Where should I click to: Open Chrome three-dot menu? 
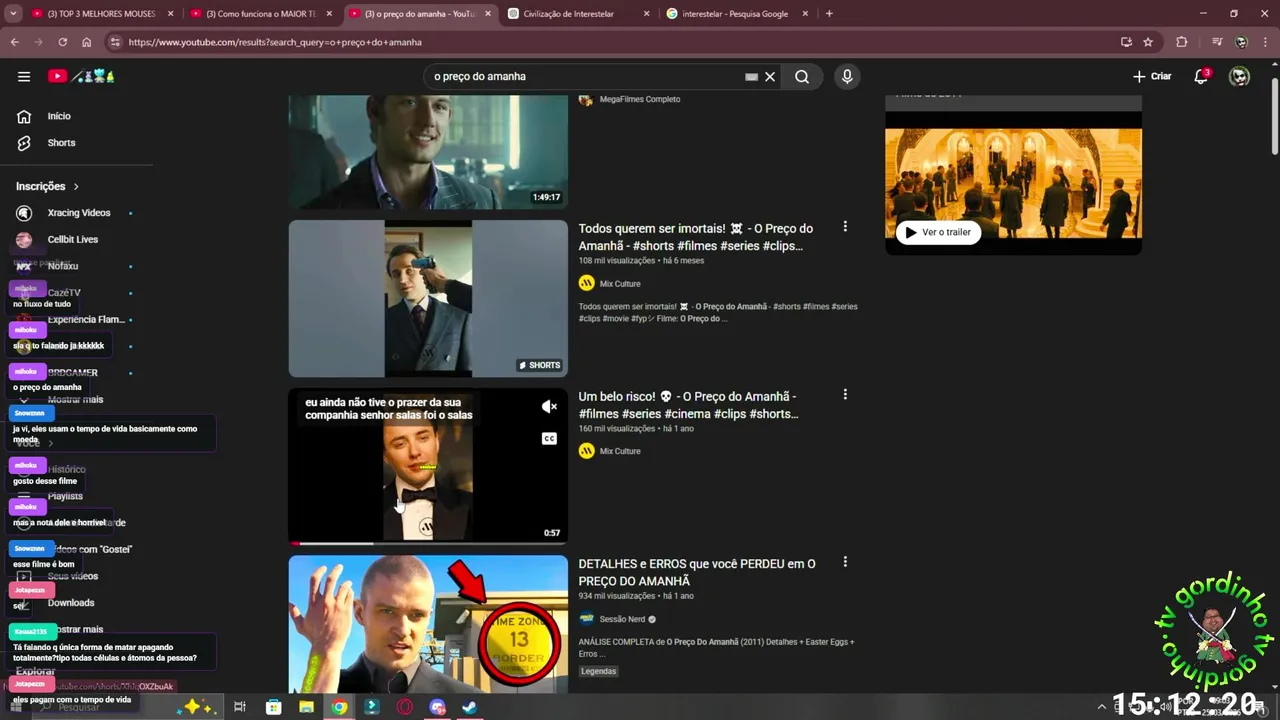click(1266, 42)
